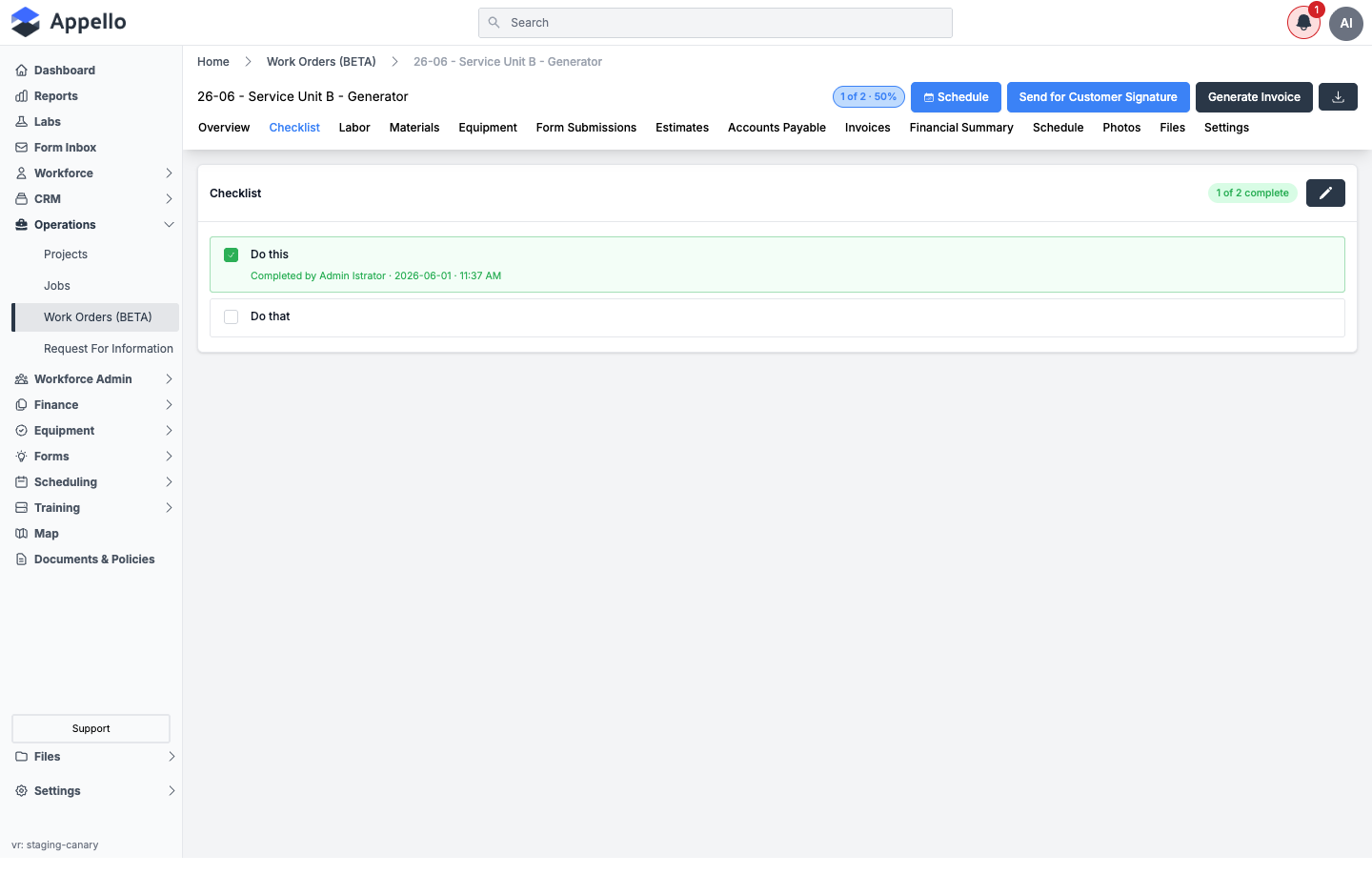Image resolution: width=1372 pixels, height=875 pixels.
Task: Open Projects in the sidebar
Action: (x=66, y=254)
